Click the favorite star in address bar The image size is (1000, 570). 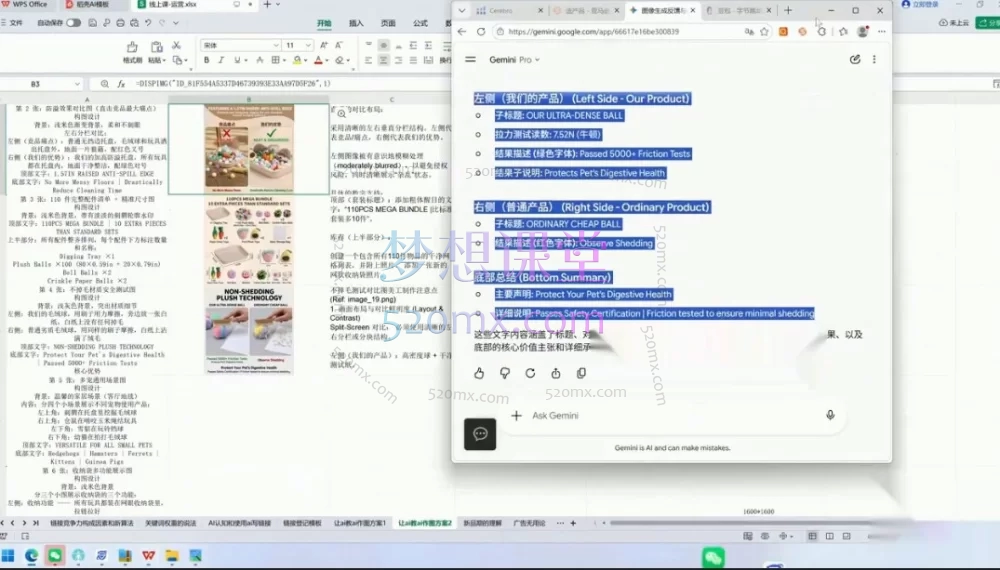tap(764, 31)
